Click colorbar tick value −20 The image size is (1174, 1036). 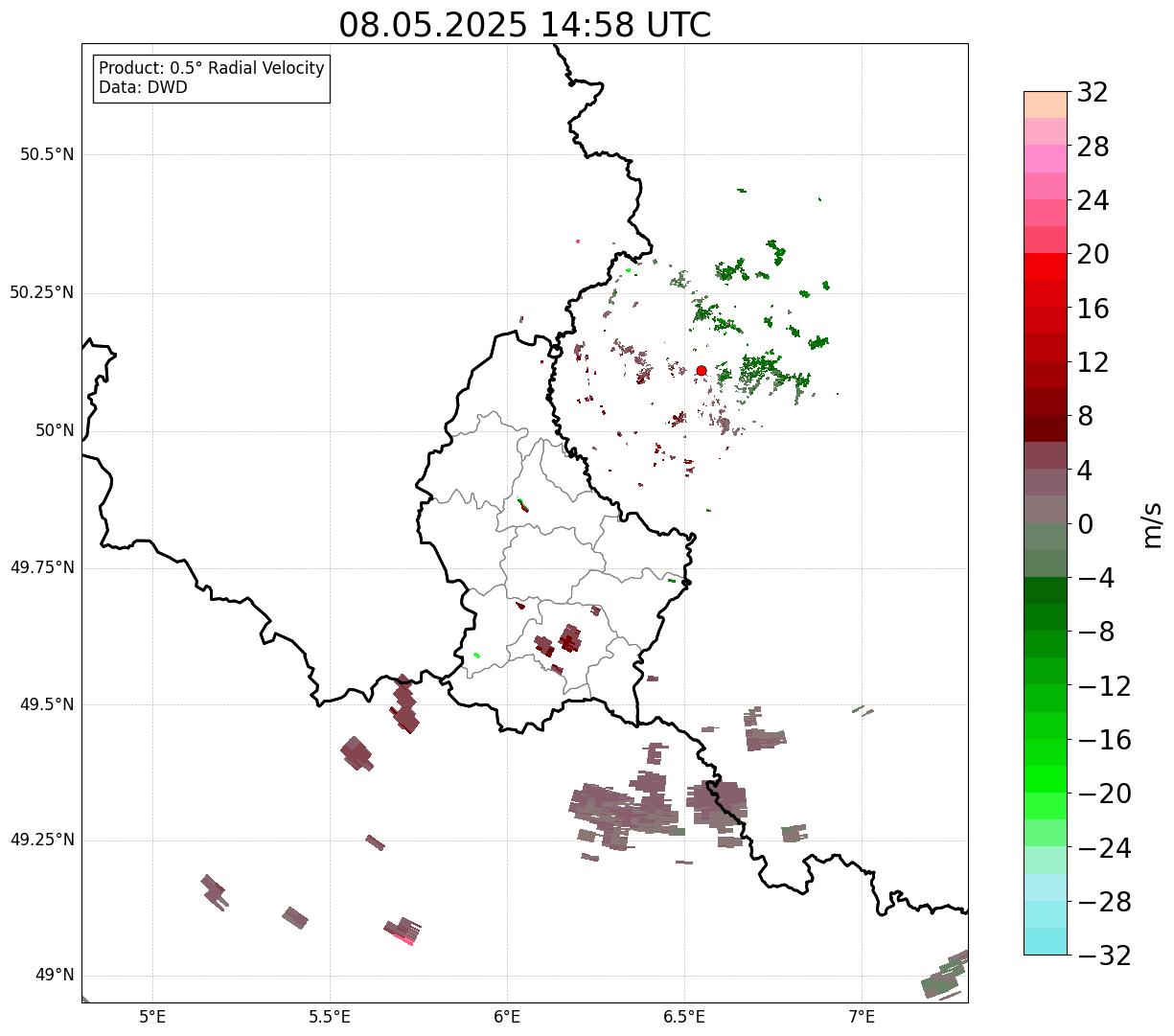(1104, 794)
